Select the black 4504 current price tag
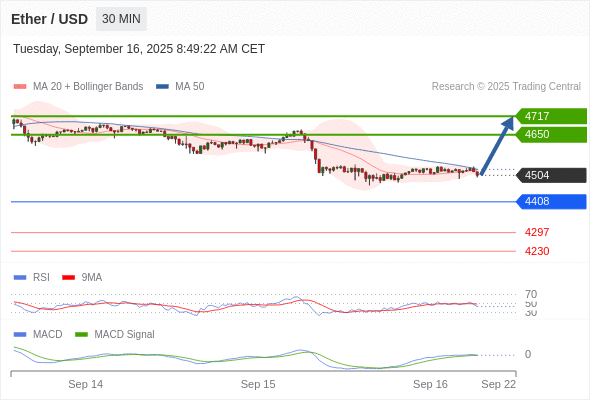Screen dimensions: 590x400 tap(551, 175)
